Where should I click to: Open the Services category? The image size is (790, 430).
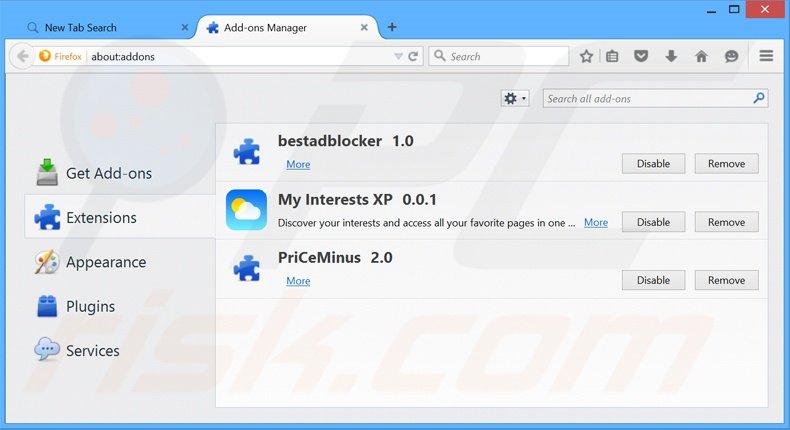(120, 350)
